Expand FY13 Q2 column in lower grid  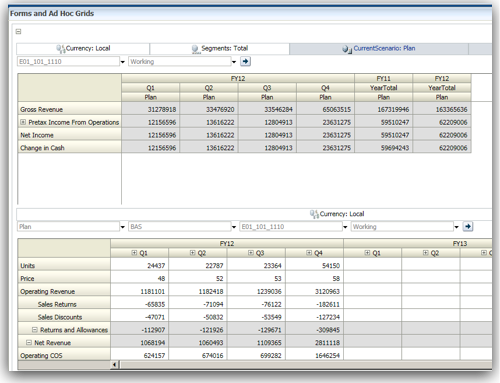(425, 253)
